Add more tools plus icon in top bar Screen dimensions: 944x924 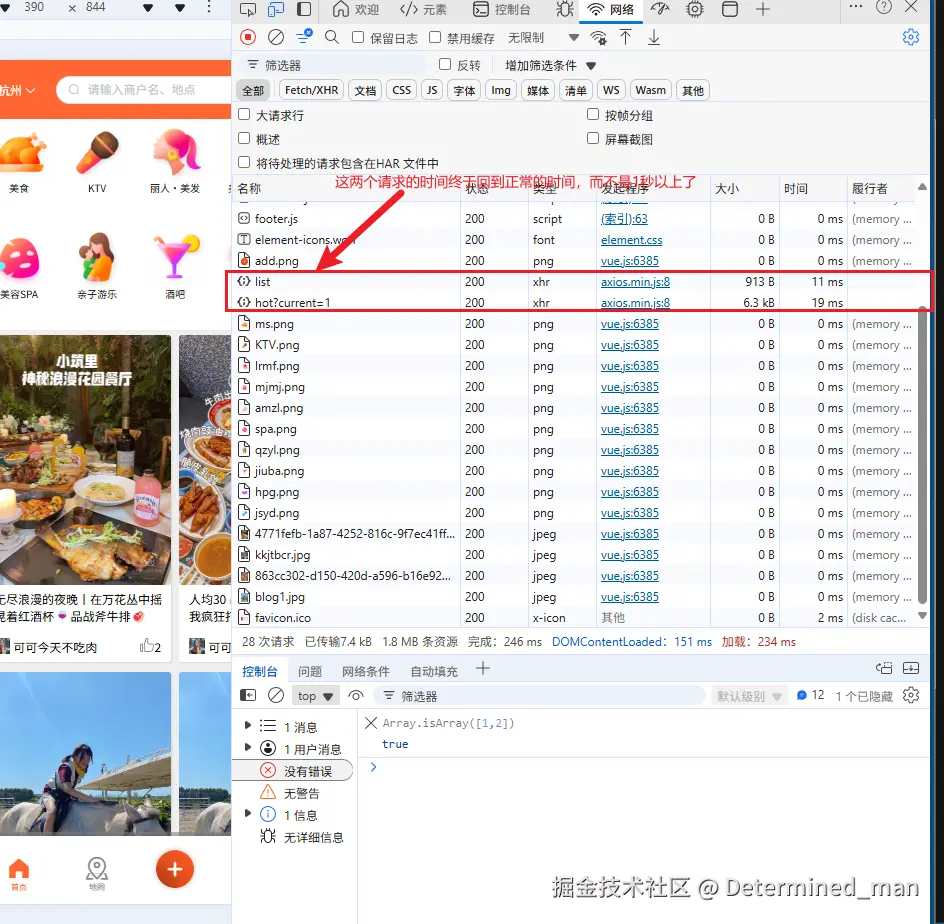(x=763, y=10)
